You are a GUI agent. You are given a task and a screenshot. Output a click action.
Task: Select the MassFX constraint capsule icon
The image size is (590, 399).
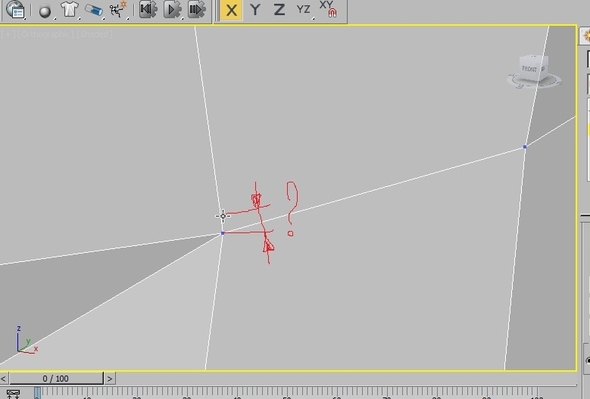(x=94, y=10)
